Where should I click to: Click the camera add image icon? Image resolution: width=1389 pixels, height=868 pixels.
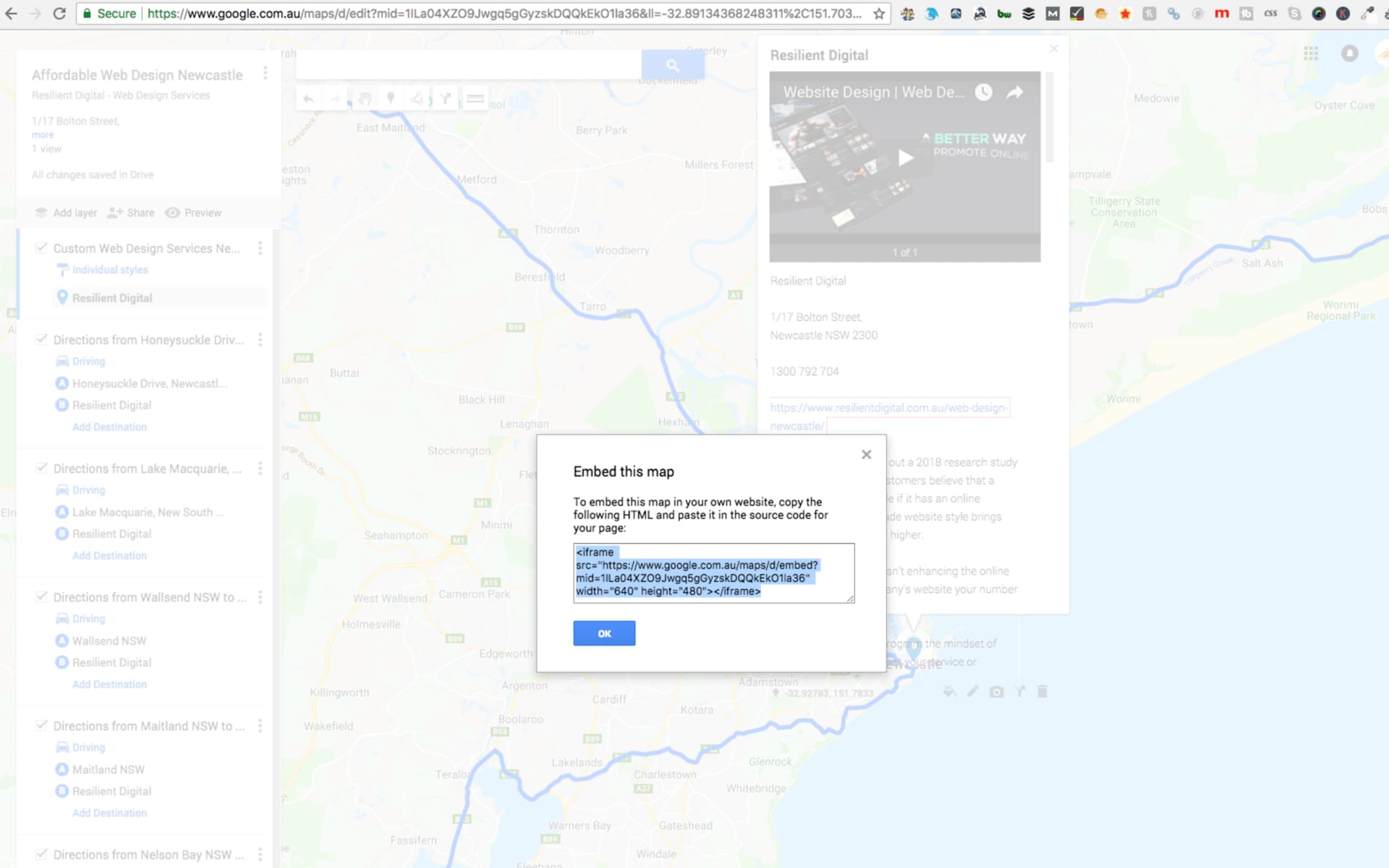(996, 692)
